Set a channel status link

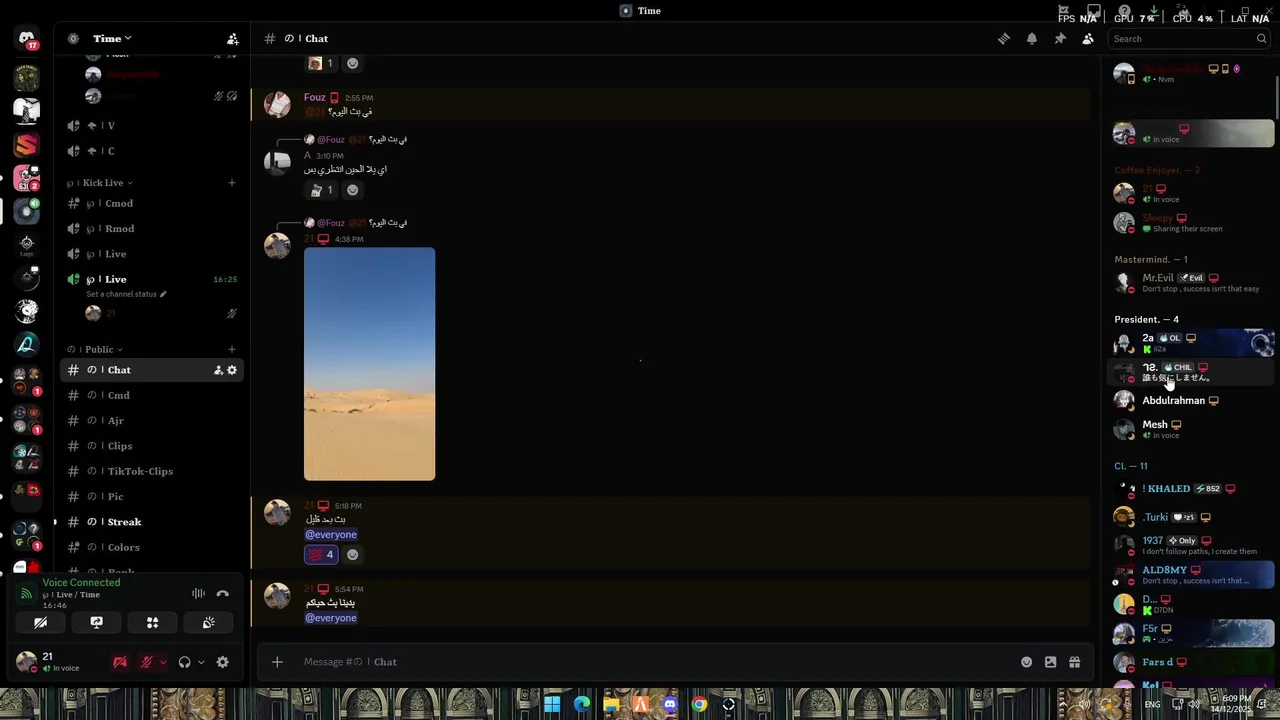[x=126, y=294]
